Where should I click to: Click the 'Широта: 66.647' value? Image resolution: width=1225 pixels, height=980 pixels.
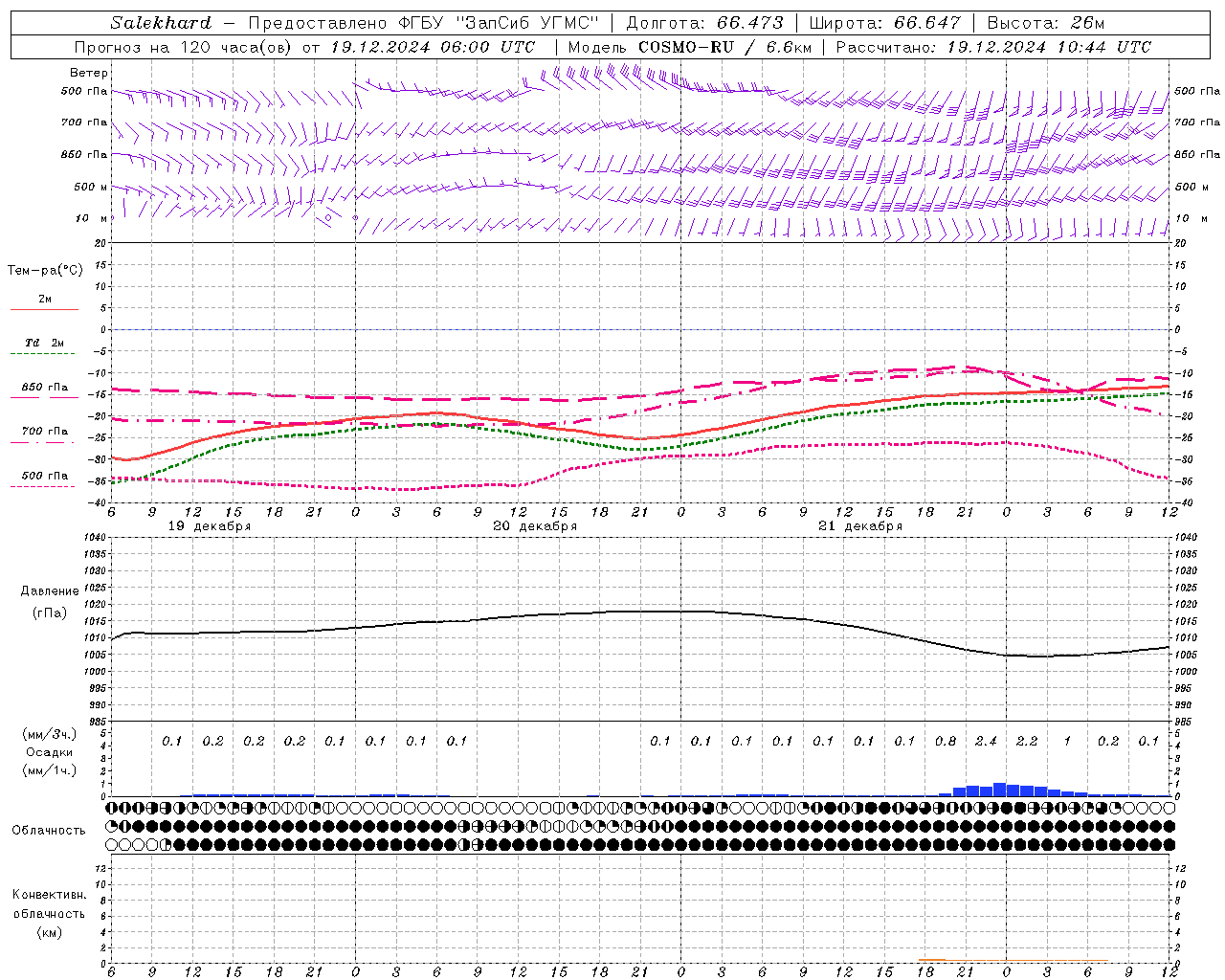884,23
